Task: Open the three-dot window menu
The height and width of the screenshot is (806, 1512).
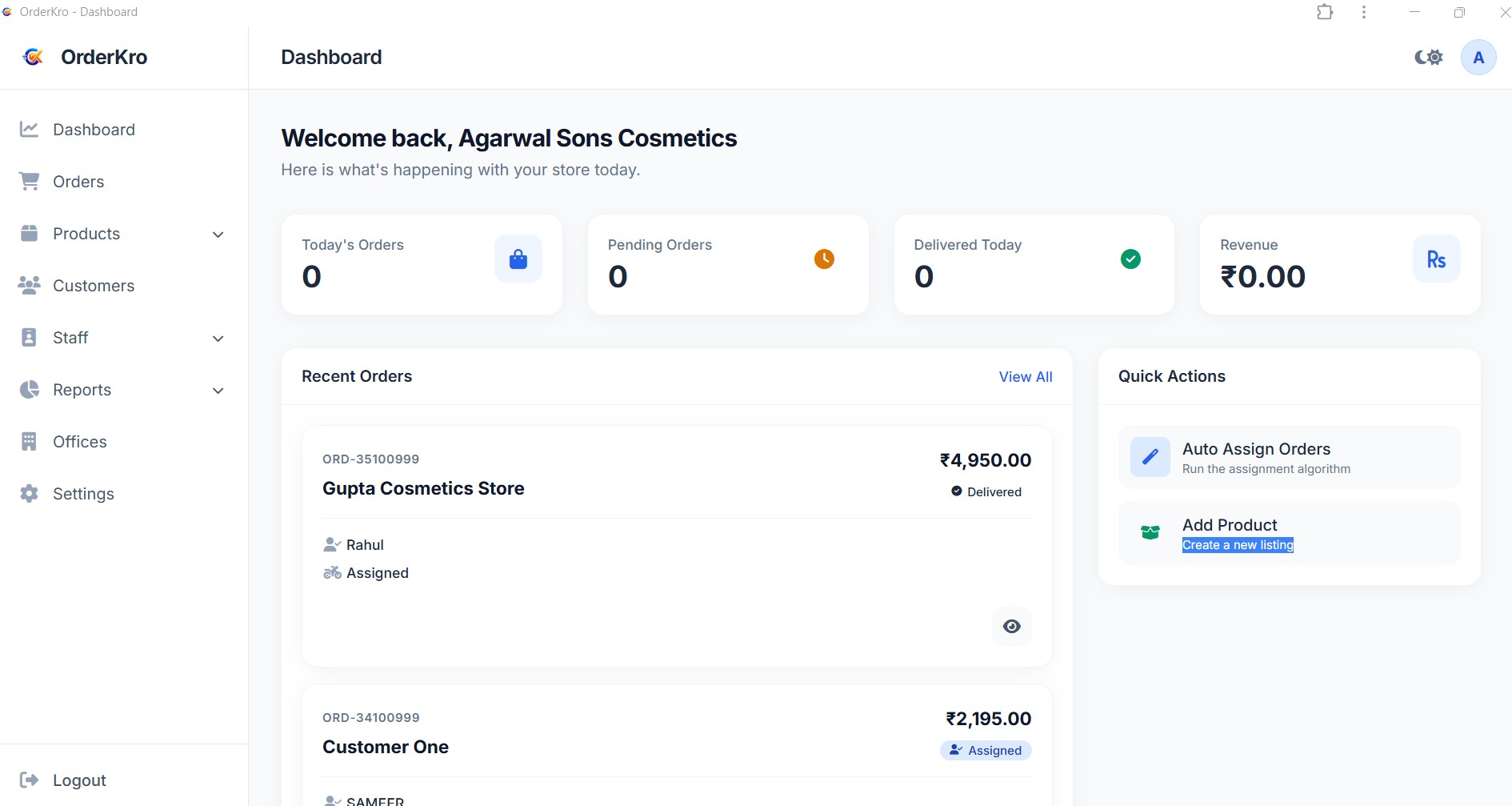Action: (x=1364, y=12)
